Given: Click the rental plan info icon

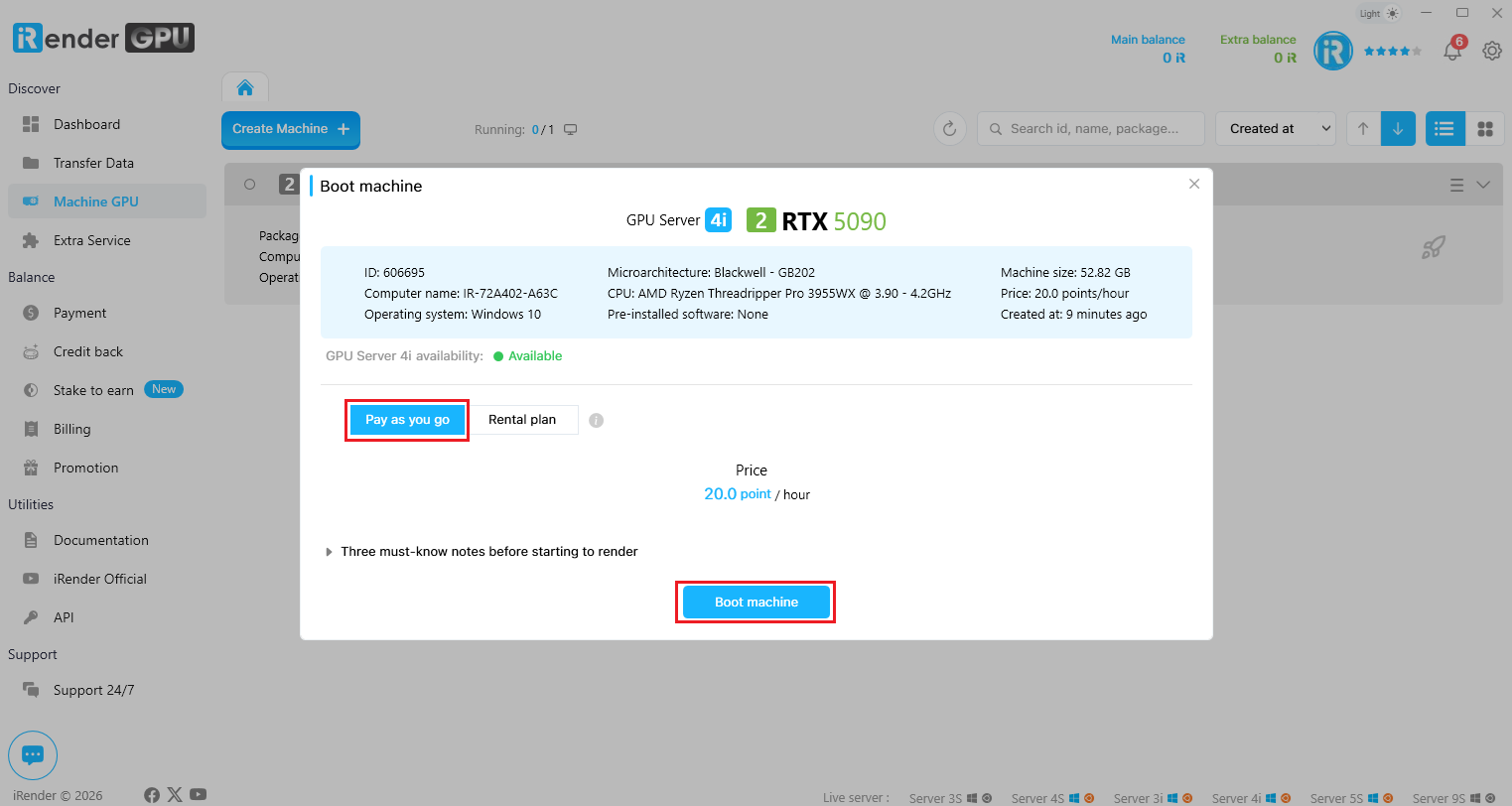Looking at the screenshot, I should (x=596, y=420).
